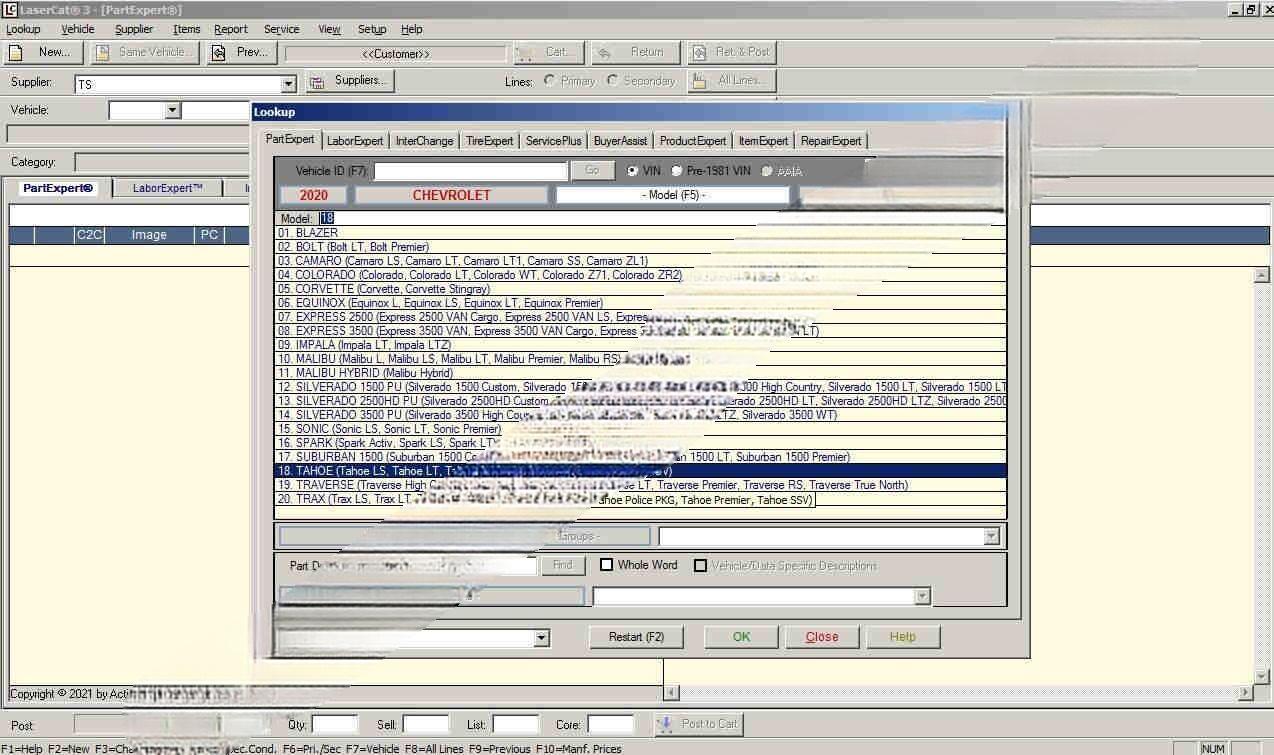Toggle Vehicle/Data Specific Descriptions checkbox
This screenshot has height=755, width=1274.
click(701, 565)
